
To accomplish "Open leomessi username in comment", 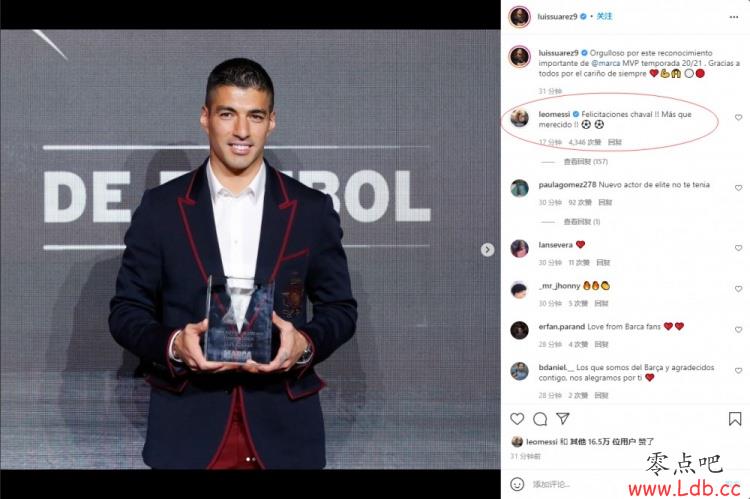I will tap(554, 114).
